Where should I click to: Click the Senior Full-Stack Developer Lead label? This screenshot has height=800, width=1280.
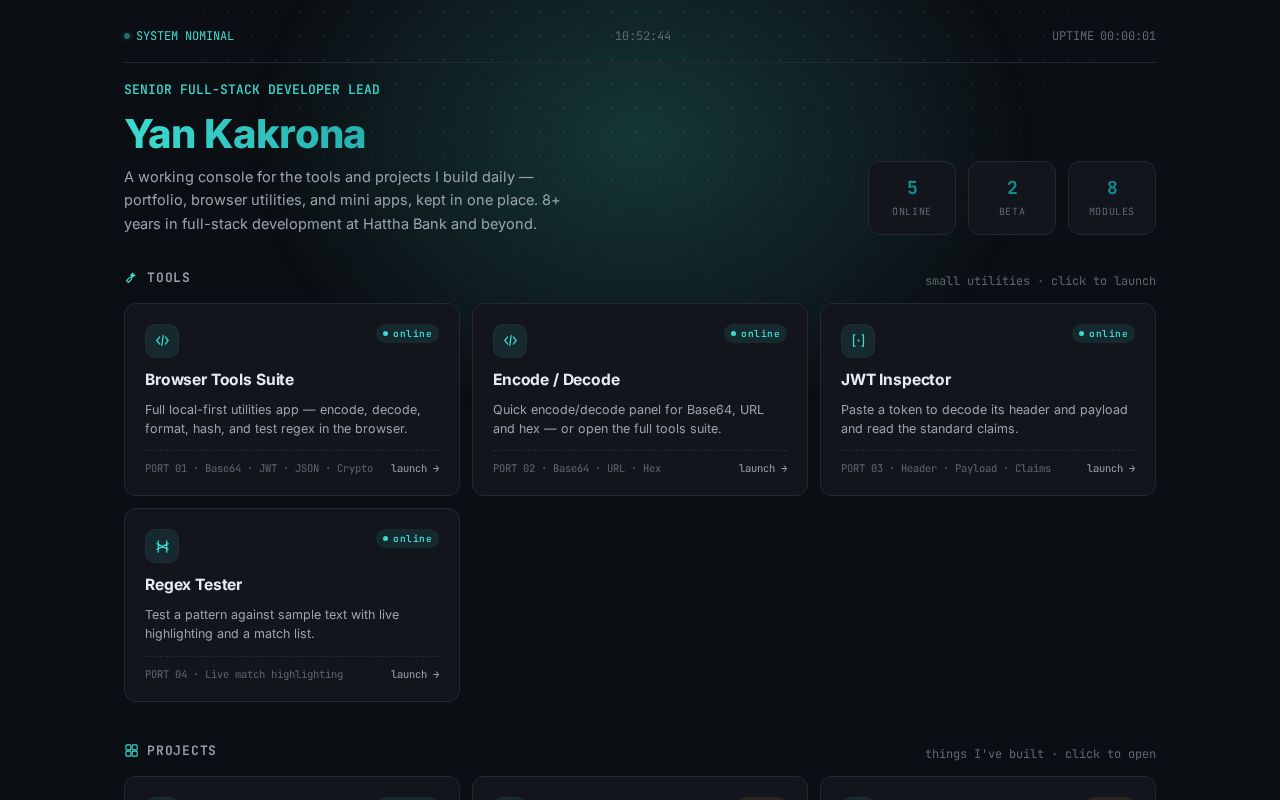tap(252, 90)
